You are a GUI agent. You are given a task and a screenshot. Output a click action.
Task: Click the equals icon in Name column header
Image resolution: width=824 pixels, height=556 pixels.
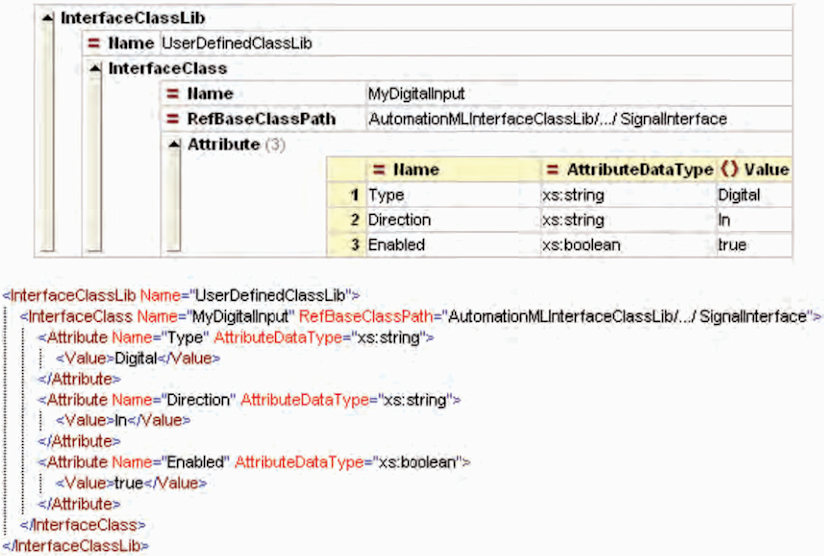point(379,169)
